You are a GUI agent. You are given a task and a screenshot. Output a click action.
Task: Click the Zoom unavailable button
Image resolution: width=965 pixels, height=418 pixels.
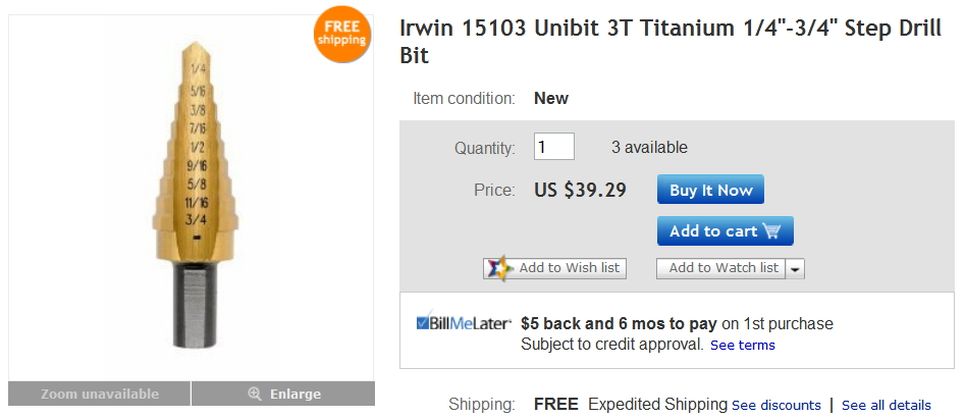coord(100,394)
